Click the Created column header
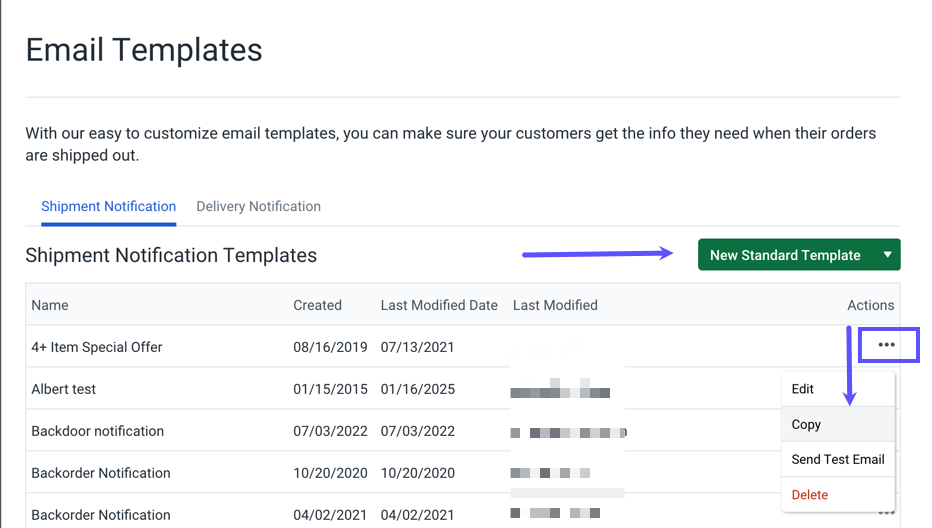This screenshot has width=932, height=528. (317, 305)
